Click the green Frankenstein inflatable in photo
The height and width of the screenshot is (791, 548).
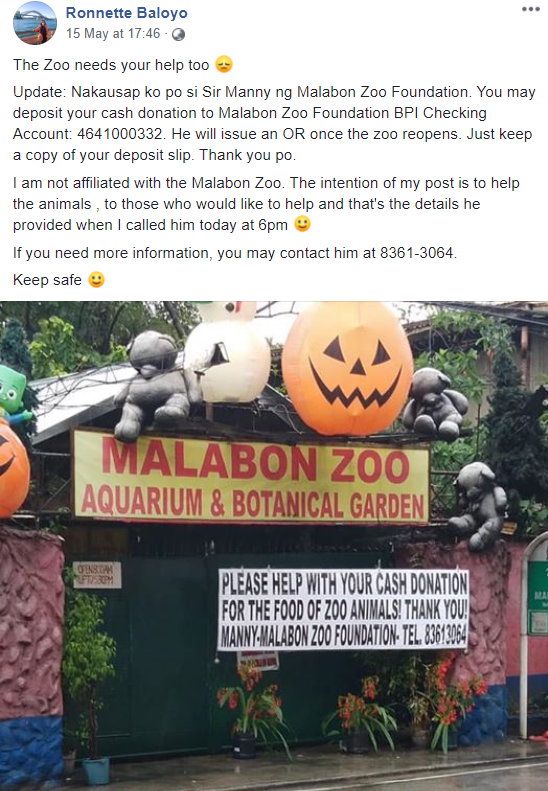tap(14, 393)
